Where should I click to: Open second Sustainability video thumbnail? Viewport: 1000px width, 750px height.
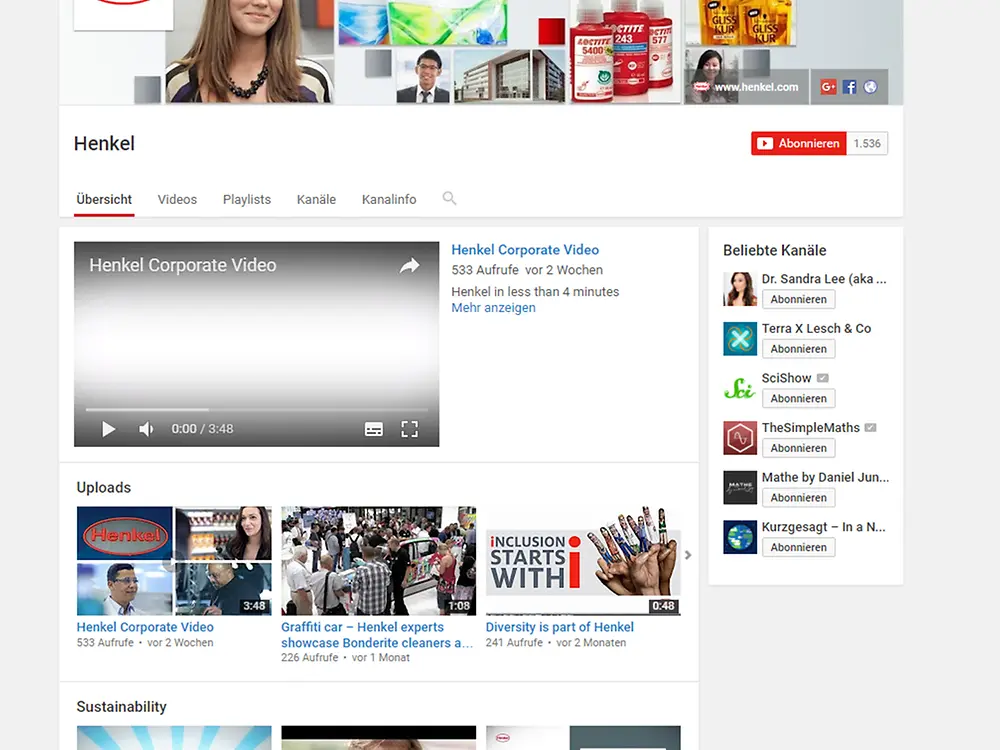[378, 738]
